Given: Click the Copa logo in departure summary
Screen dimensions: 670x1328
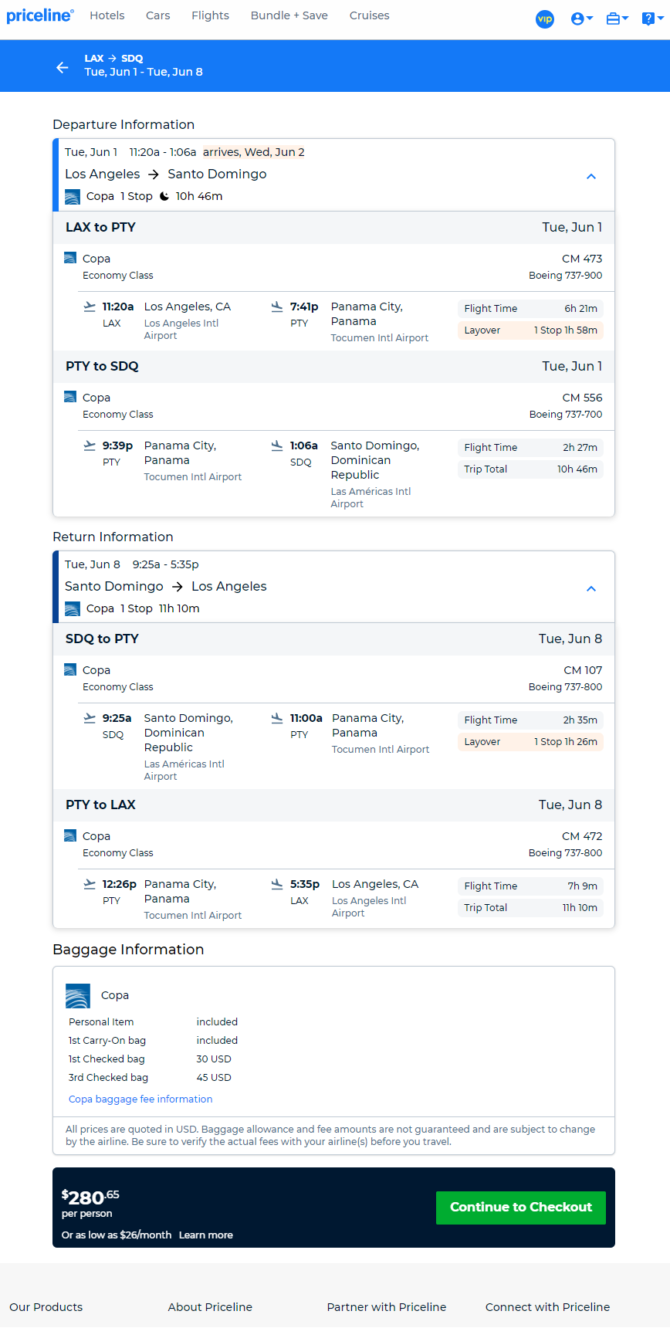Looking at the screenshot, I should (x=72, y=196).
